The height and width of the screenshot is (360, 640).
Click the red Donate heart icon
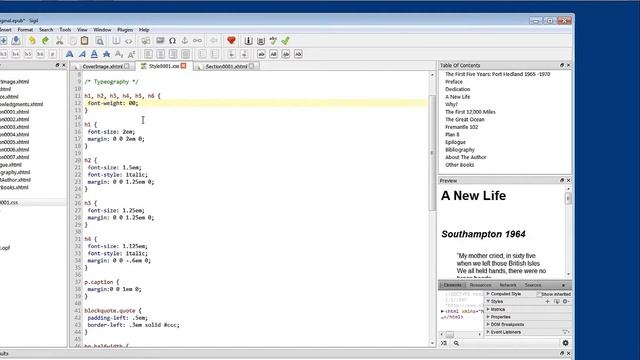[231, 40]
